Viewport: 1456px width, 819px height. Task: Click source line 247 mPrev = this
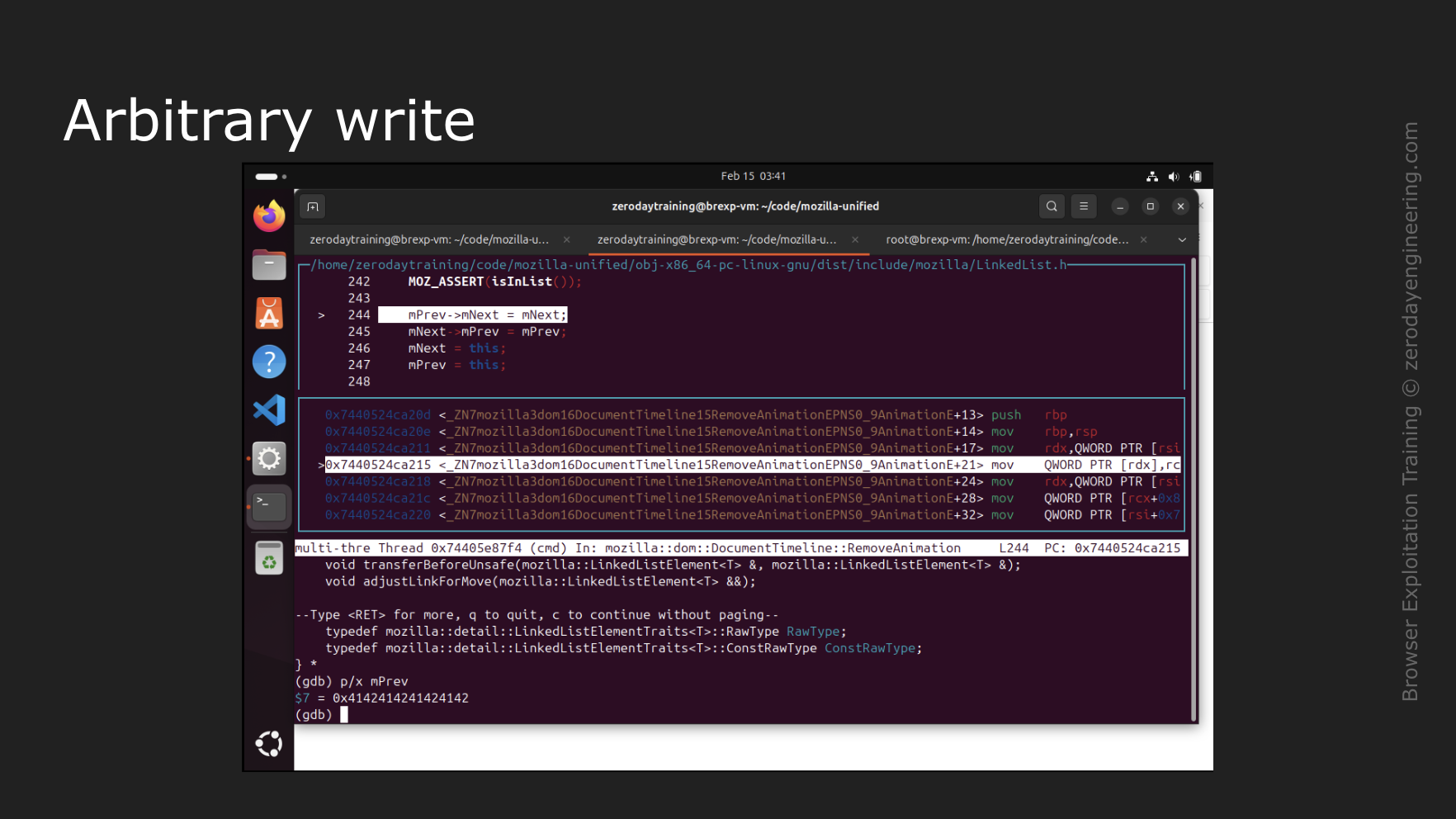click(x=456, y=365)
